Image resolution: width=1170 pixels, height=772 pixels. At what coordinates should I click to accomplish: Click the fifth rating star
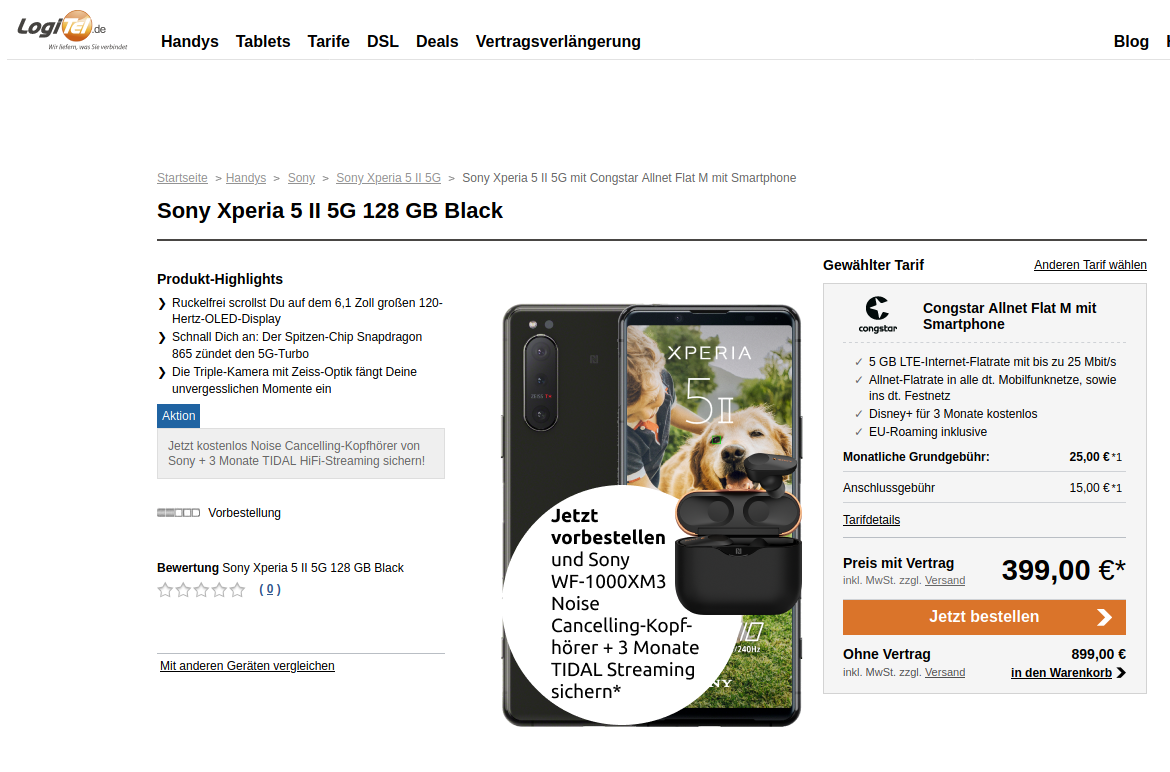pos(237,590)
